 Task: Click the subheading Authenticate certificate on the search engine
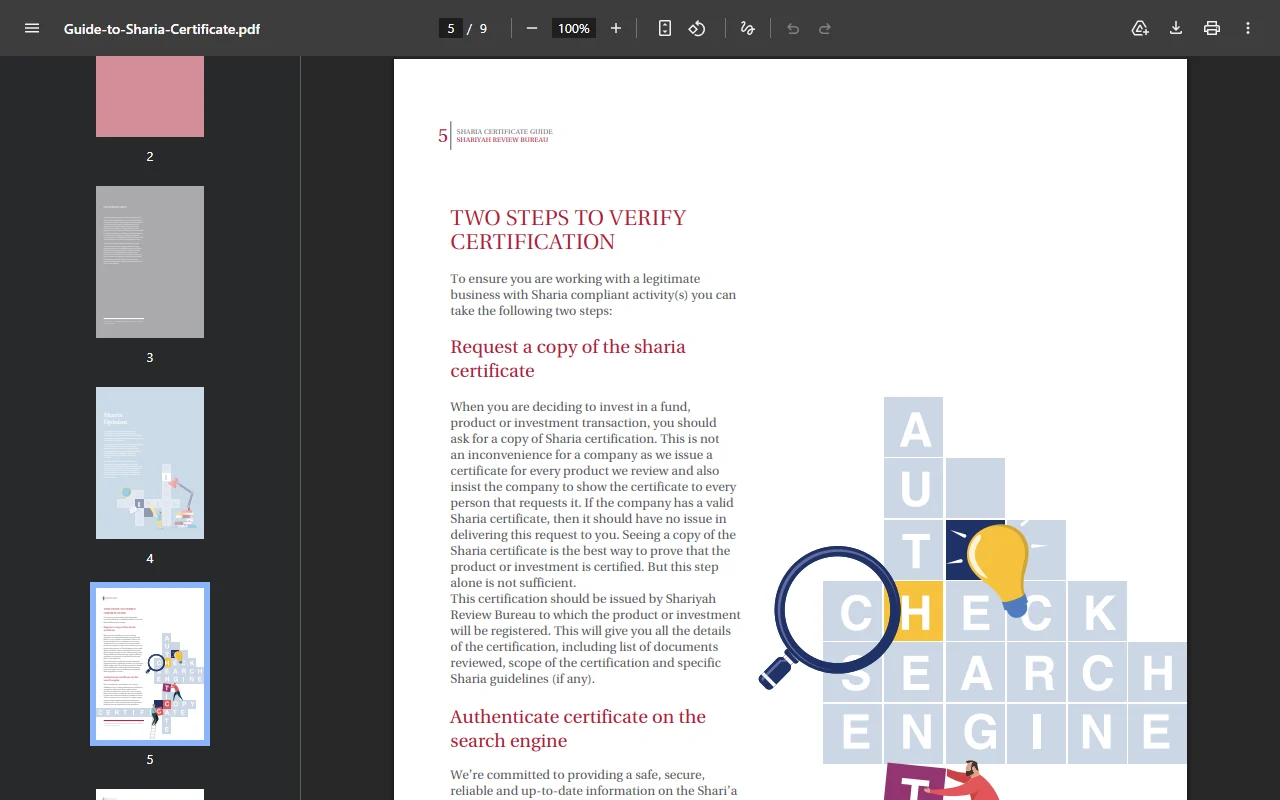[578, 729]
